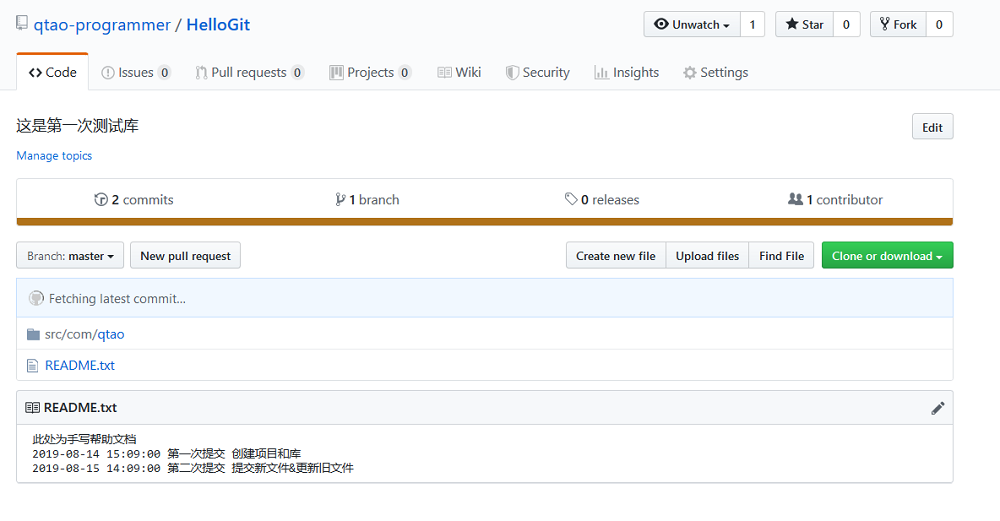Click the Projects board icon
Image resolution: width=1000 pixels, height=521 pixels.
point(336,73)
